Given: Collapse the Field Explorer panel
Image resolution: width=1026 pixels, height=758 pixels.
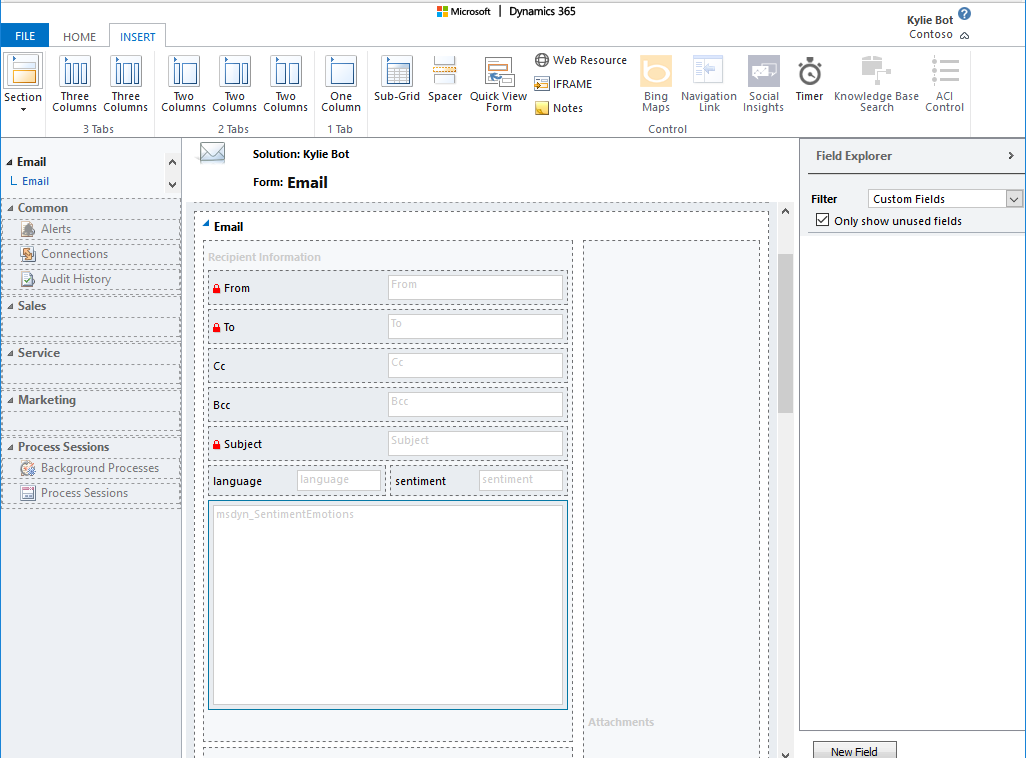Looking at the screenshot, I should coord(1011,156).
